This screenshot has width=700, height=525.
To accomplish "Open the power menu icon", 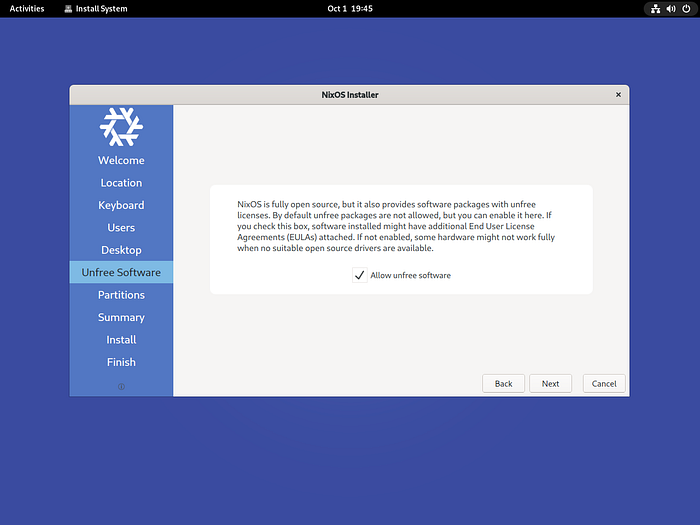I will click(x=686, y=8).
